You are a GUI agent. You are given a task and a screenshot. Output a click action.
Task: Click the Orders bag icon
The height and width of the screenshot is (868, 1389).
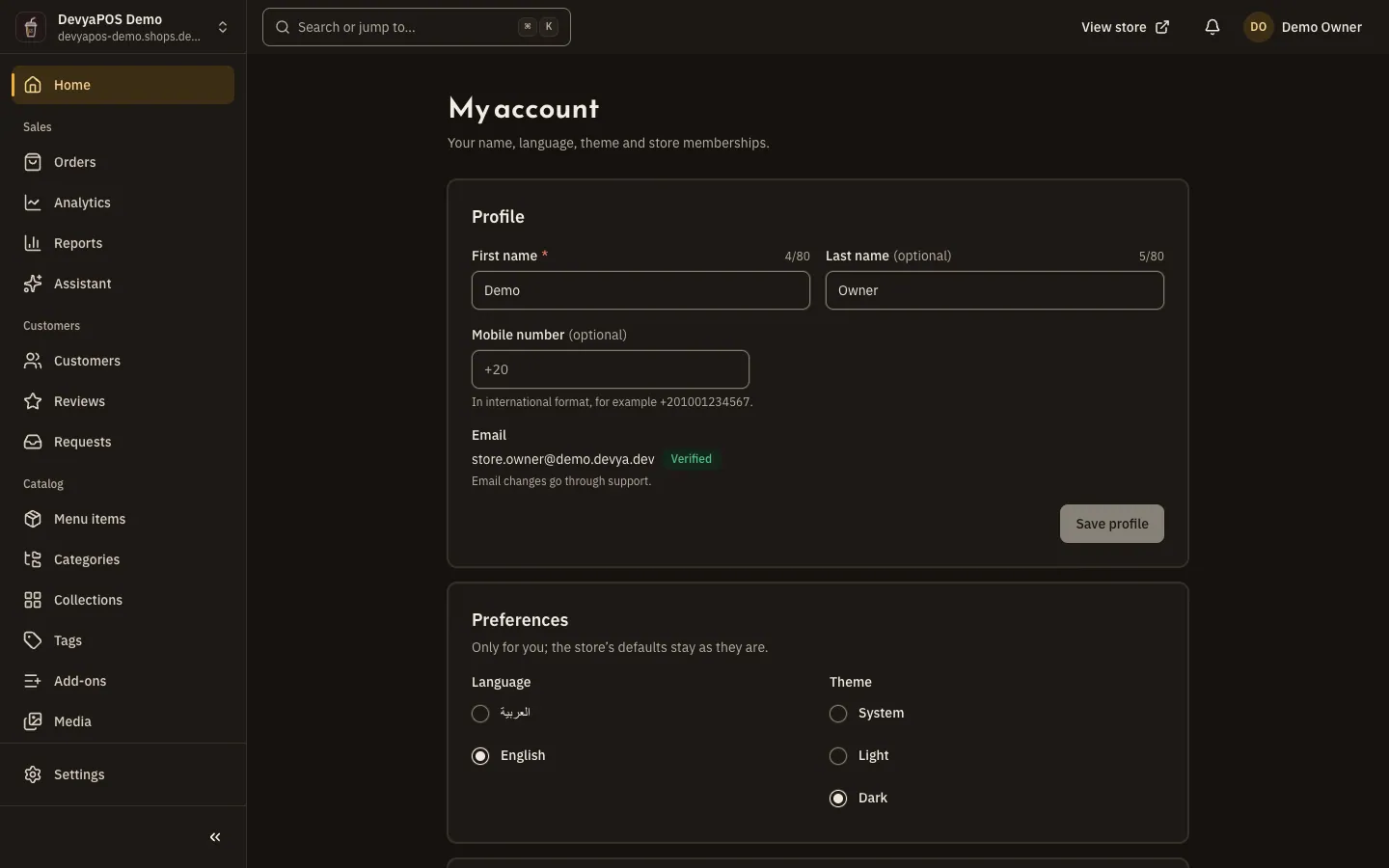(33, 162)
